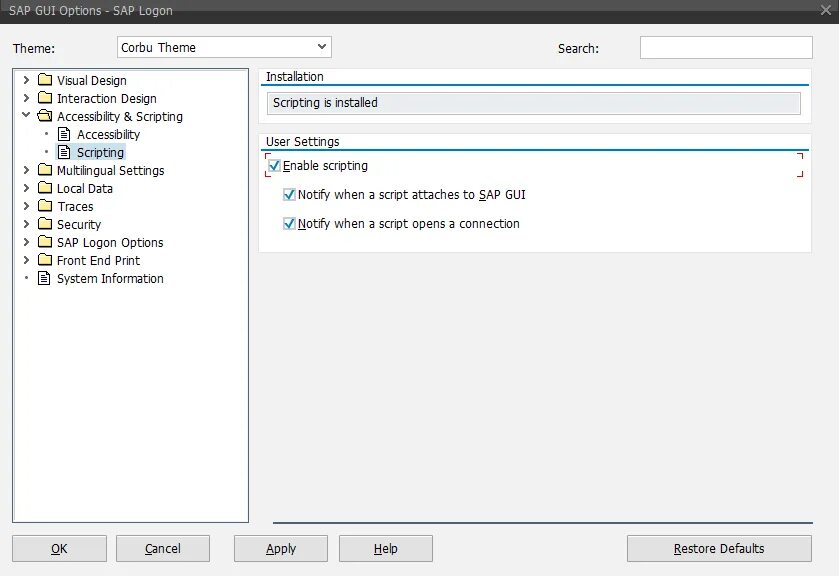Click the Restore Defaults button
This screenshot has height=576, width=839.
click(x=719, y=548)
